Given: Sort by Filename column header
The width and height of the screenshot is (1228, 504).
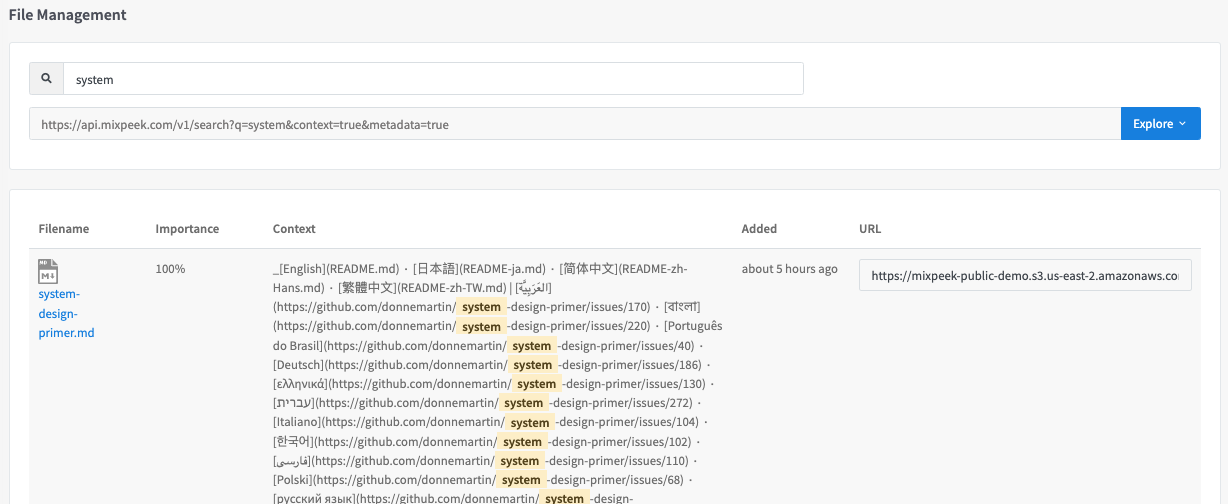Looking at the screenshot, I should click(x=64, y=229).
